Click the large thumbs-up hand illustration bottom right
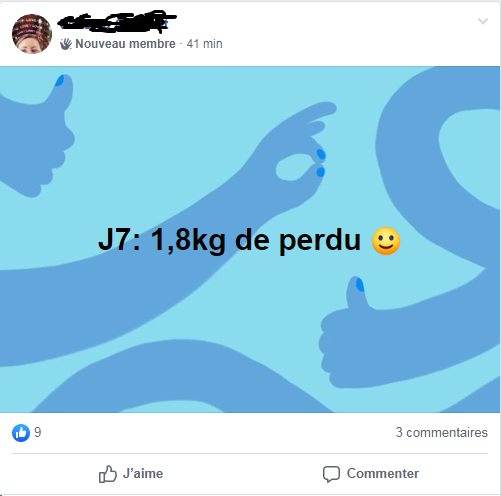The height and width of the screenshot is (496, 501). (367, 337)
